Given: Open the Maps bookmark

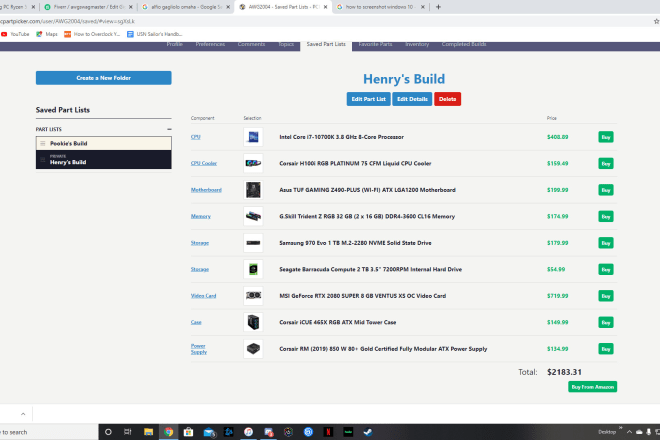Looking at the screenshot, I should pyautogui.click(x=47, y=34).
